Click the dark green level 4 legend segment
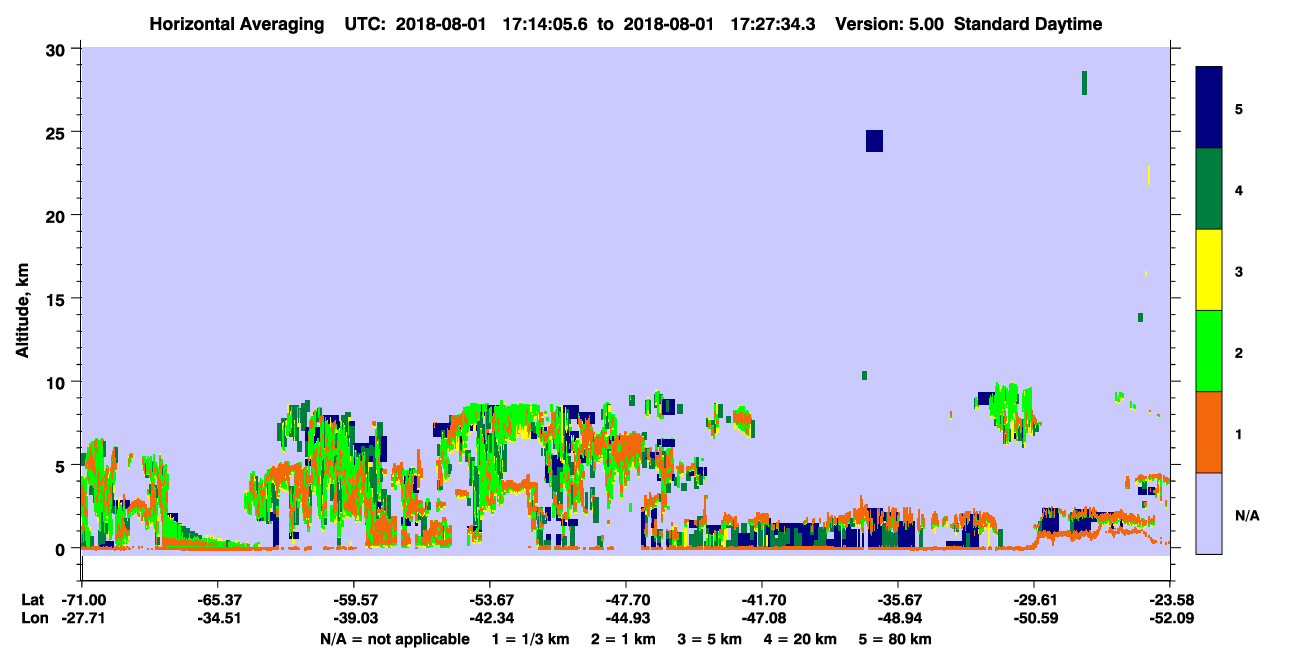The width and height of the screenshot is (1300, 667). (1209, 189)
